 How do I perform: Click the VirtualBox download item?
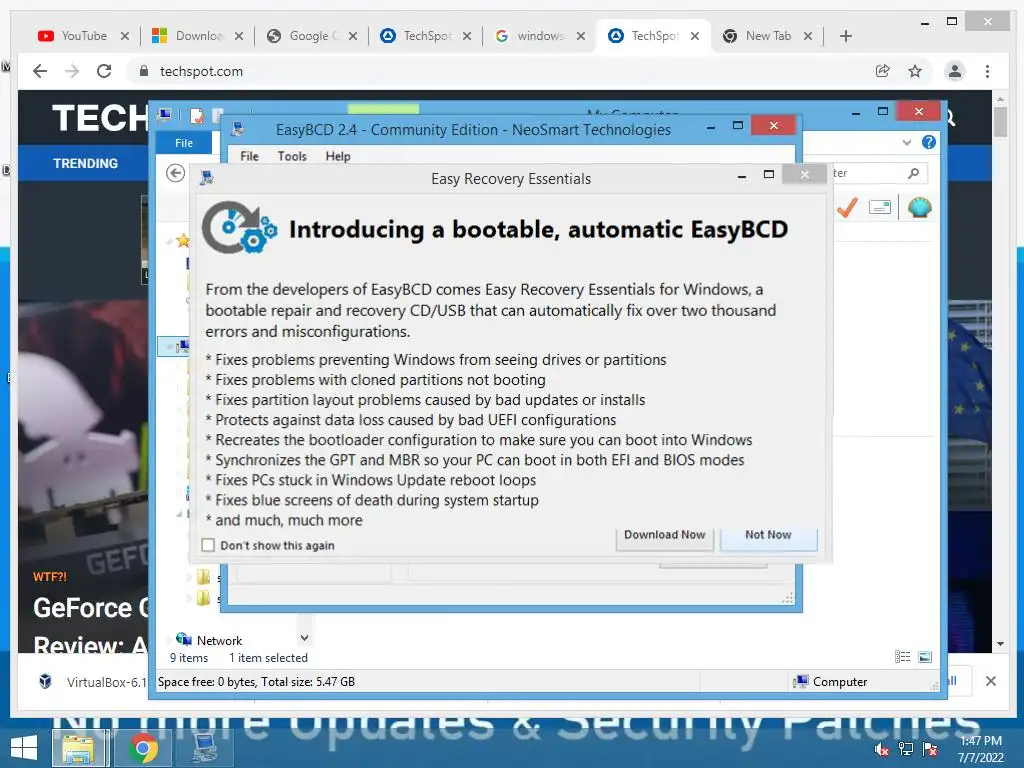click(91, 682)
